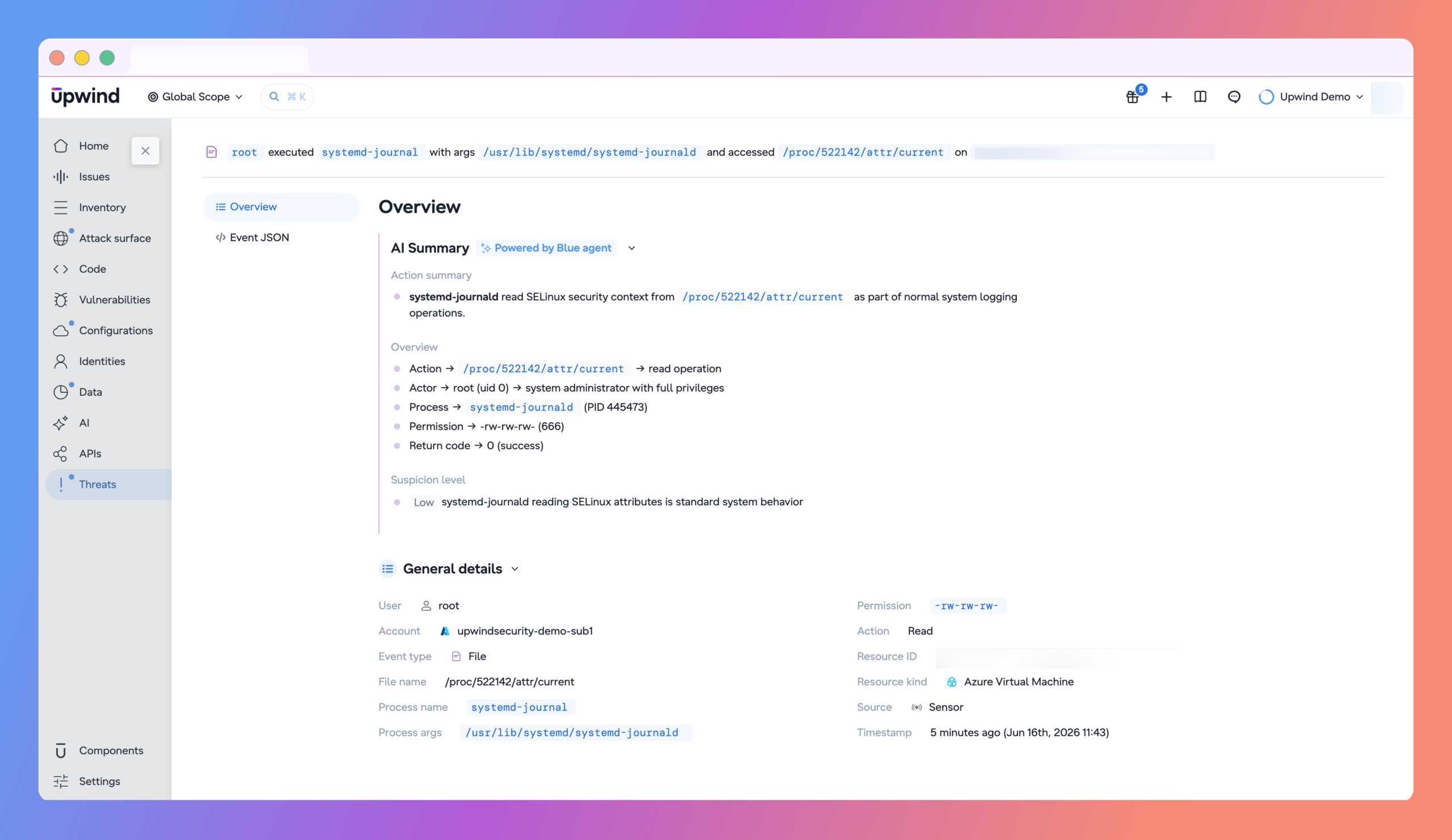Click the Data pie chart icon
This screenshot has height=840, width=1452.
point(61,392)
